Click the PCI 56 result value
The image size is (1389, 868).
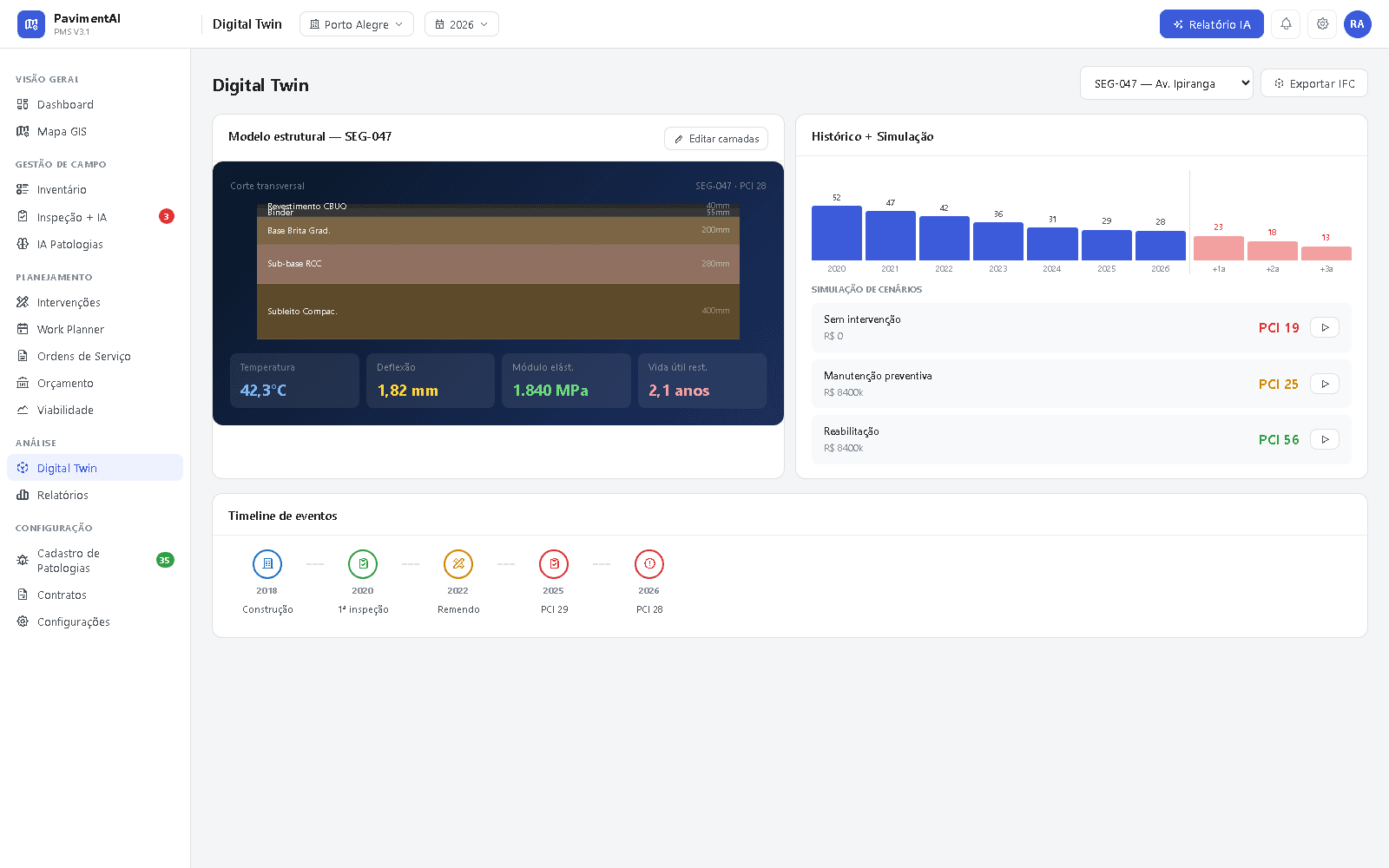(x=1279, y=440)
